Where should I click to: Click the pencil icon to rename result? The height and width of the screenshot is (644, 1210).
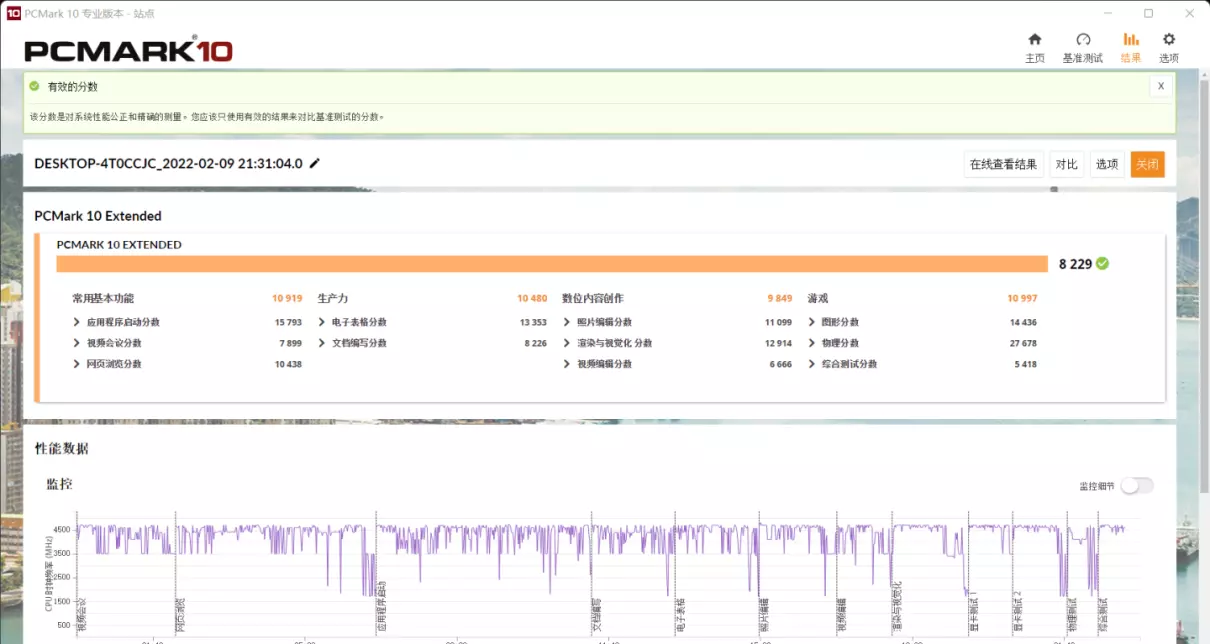point(315,163)
